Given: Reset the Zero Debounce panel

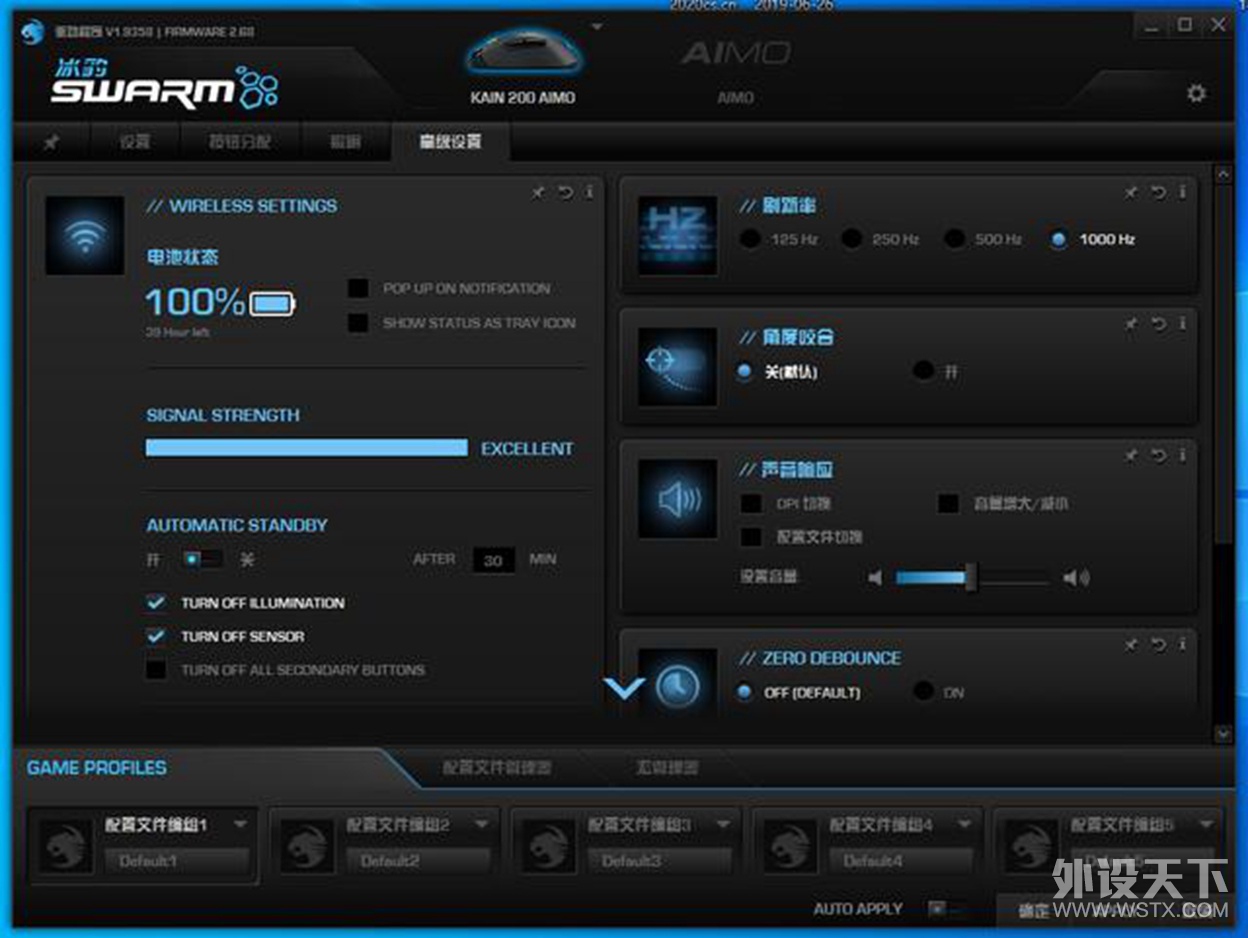Looking at the screenshot, I should 1159,644.
